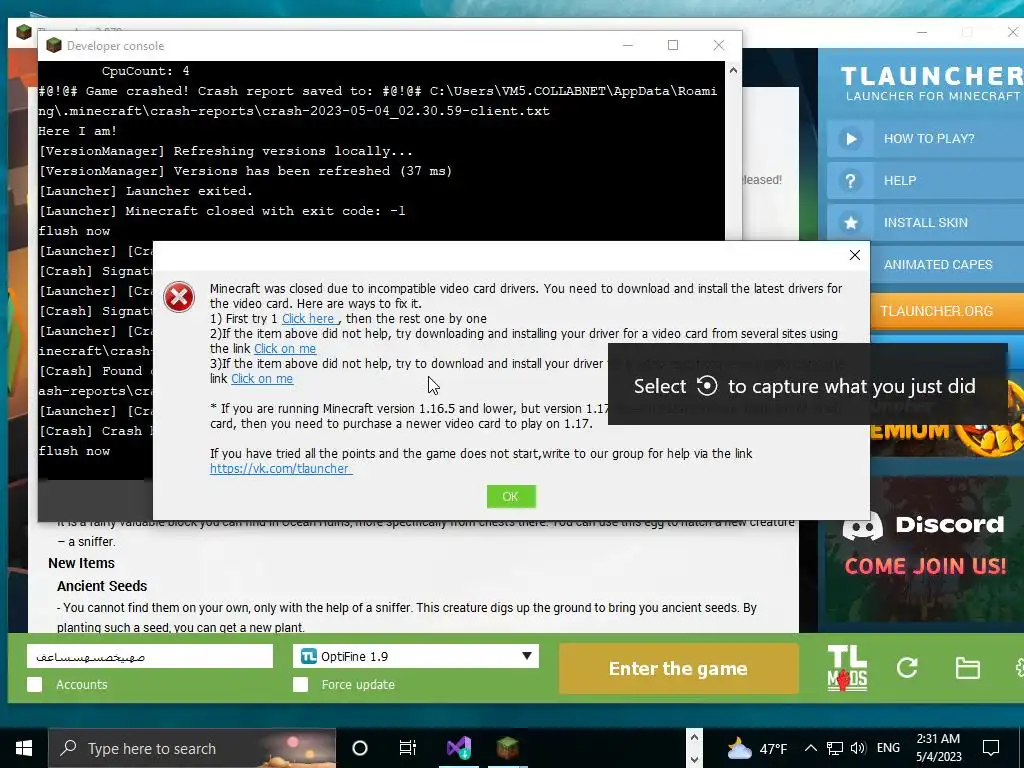Open Task View on the taskbar

408,748
